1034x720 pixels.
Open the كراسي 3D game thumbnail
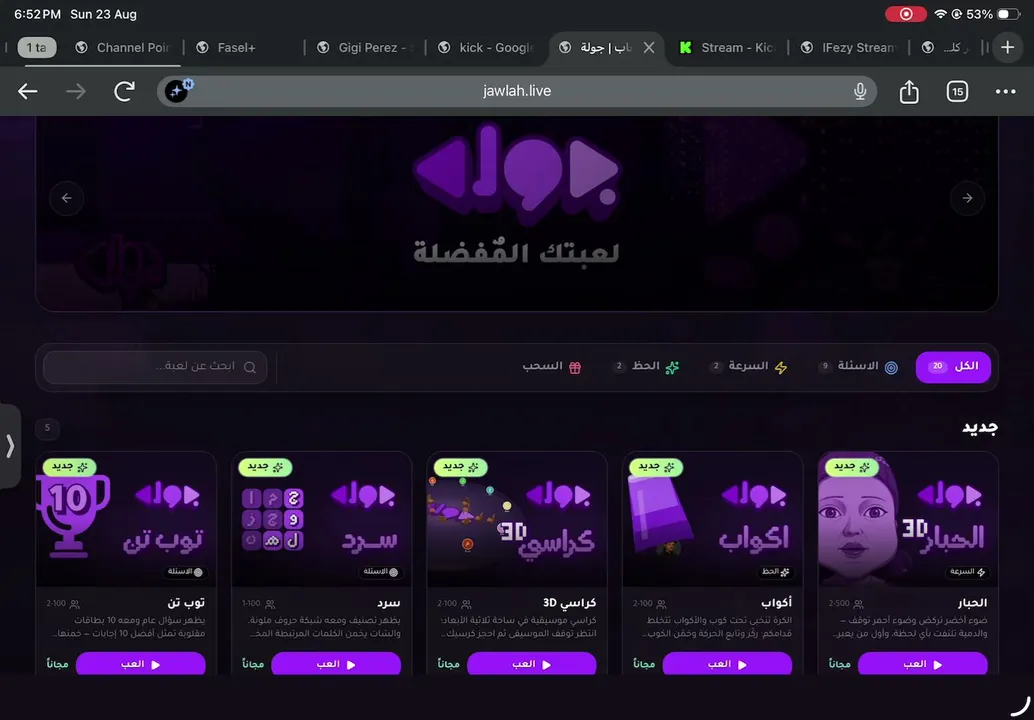click(x=517, y=519)
